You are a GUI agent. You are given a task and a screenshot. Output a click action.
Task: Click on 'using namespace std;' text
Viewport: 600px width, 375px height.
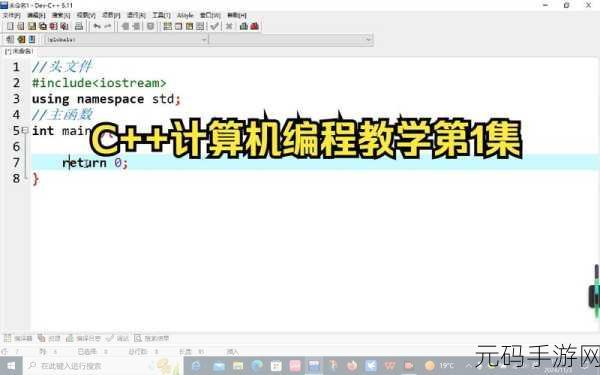[x=106, y=99]
